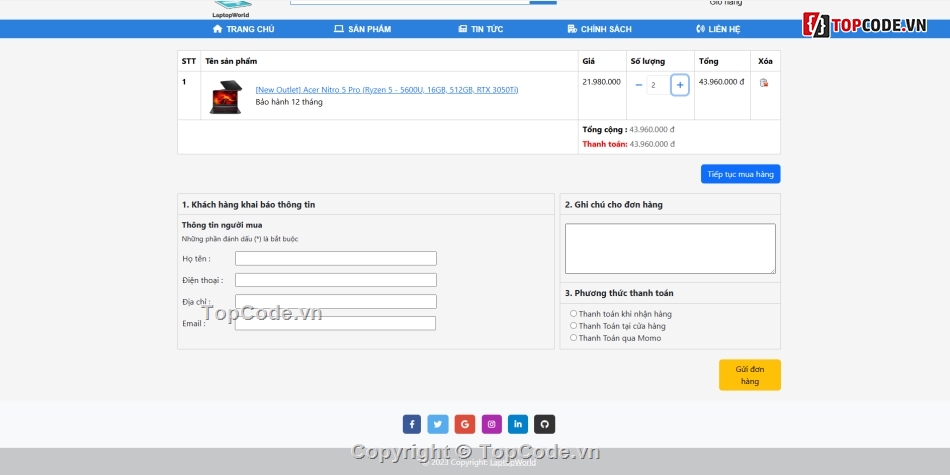
Task: Open the LinkedIn social icon in footer
Action: tap(518, 424)
